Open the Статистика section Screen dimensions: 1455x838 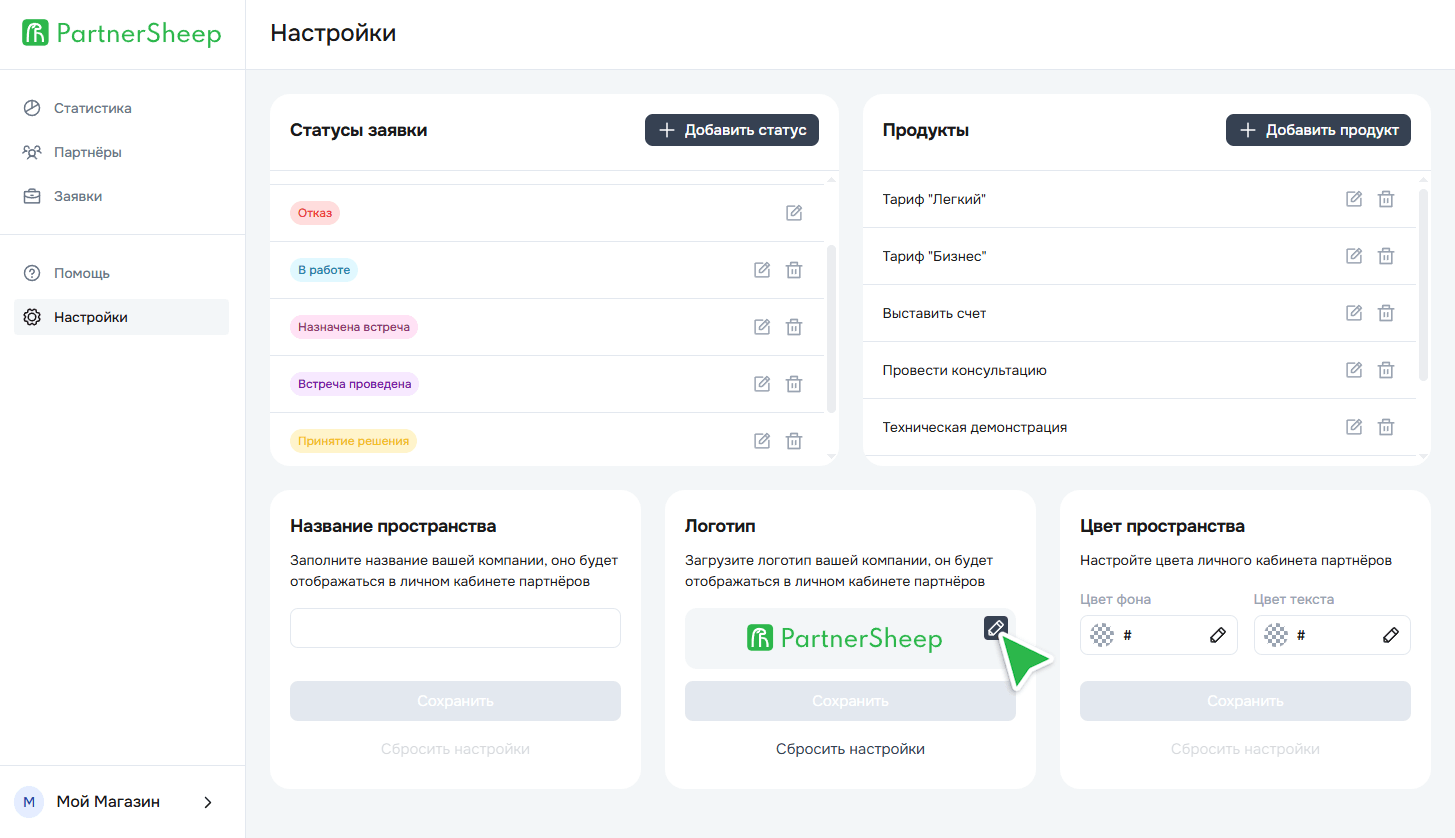(x=92, y=108)
